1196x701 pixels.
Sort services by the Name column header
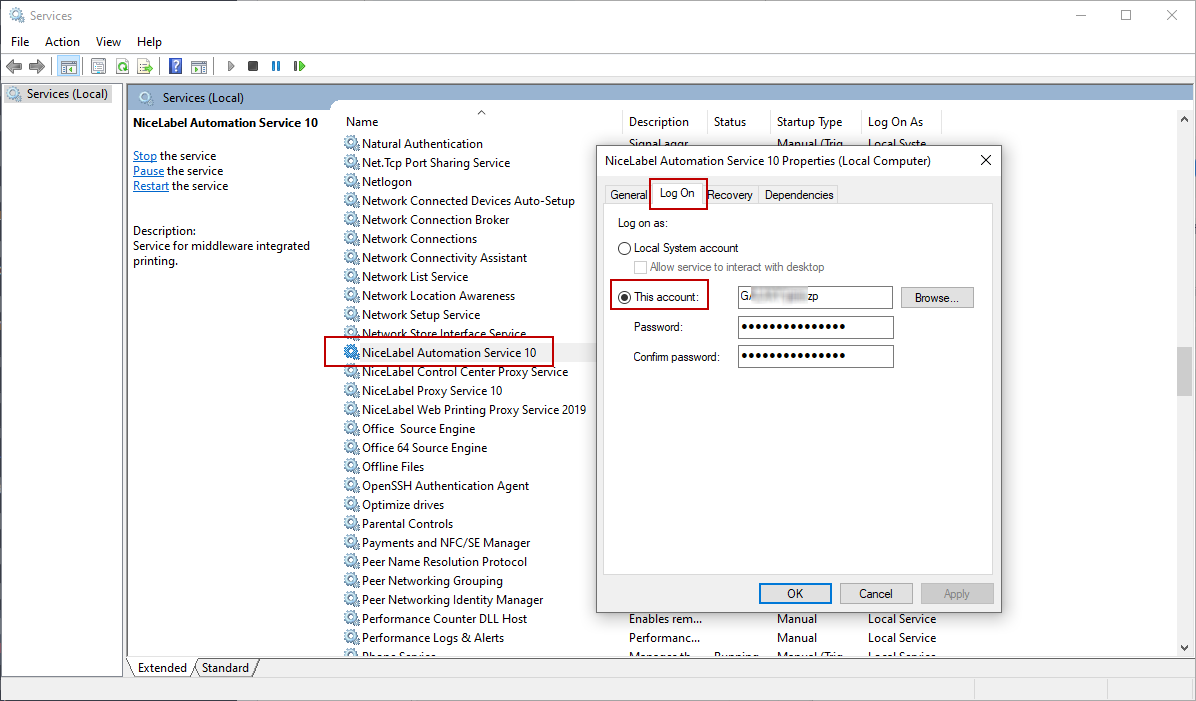[x=362, y=122]
